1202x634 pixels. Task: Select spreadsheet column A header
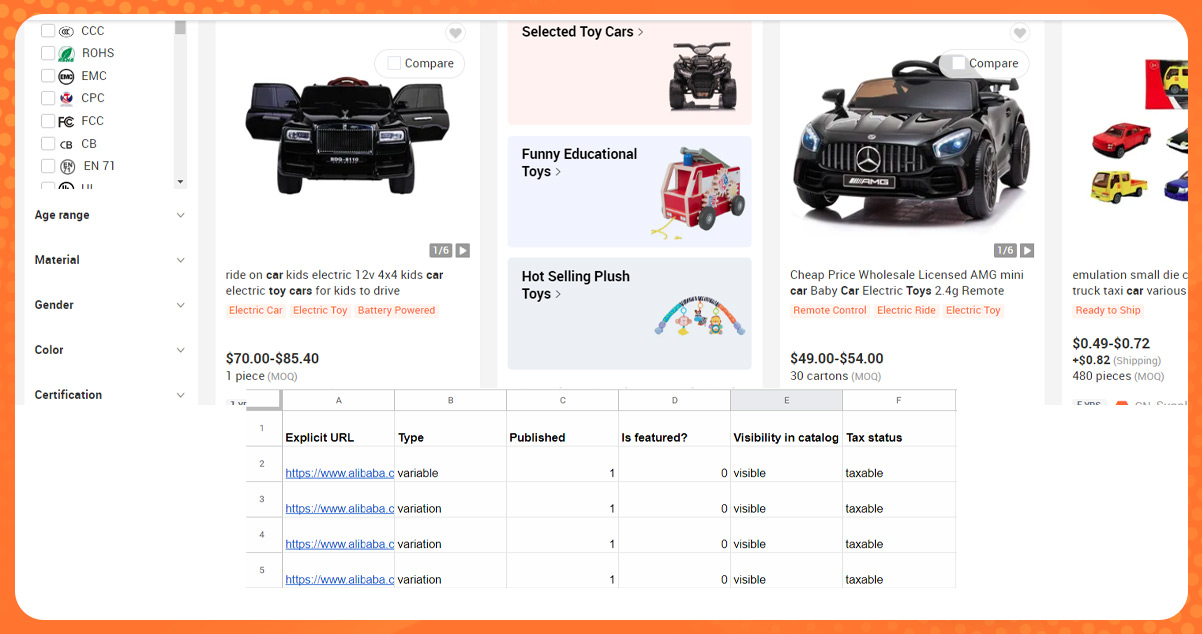pyautogui.click(x=339, y=400)
